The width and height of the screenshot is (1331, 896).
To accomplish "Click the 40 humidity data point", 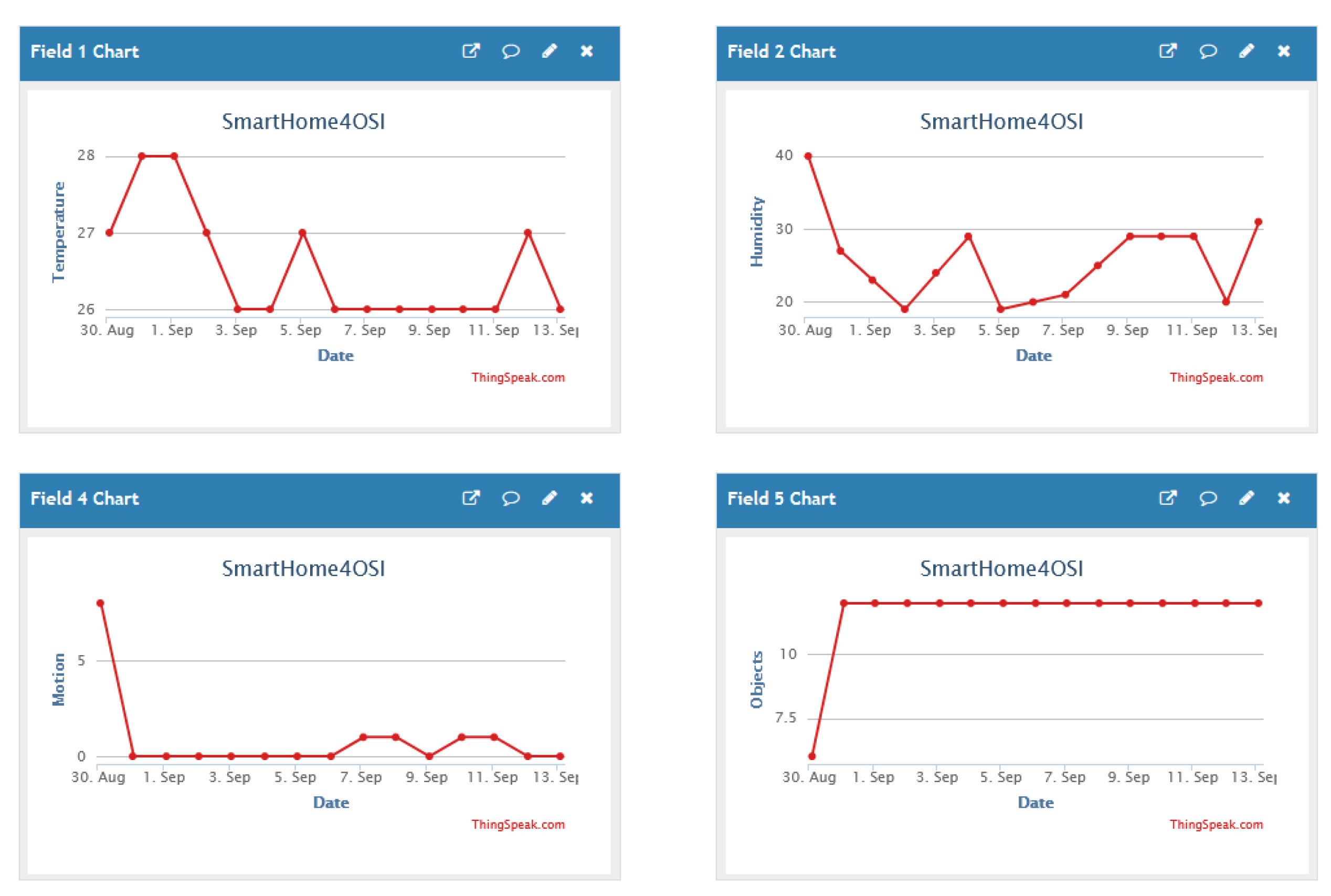I will tap(808, 156).
